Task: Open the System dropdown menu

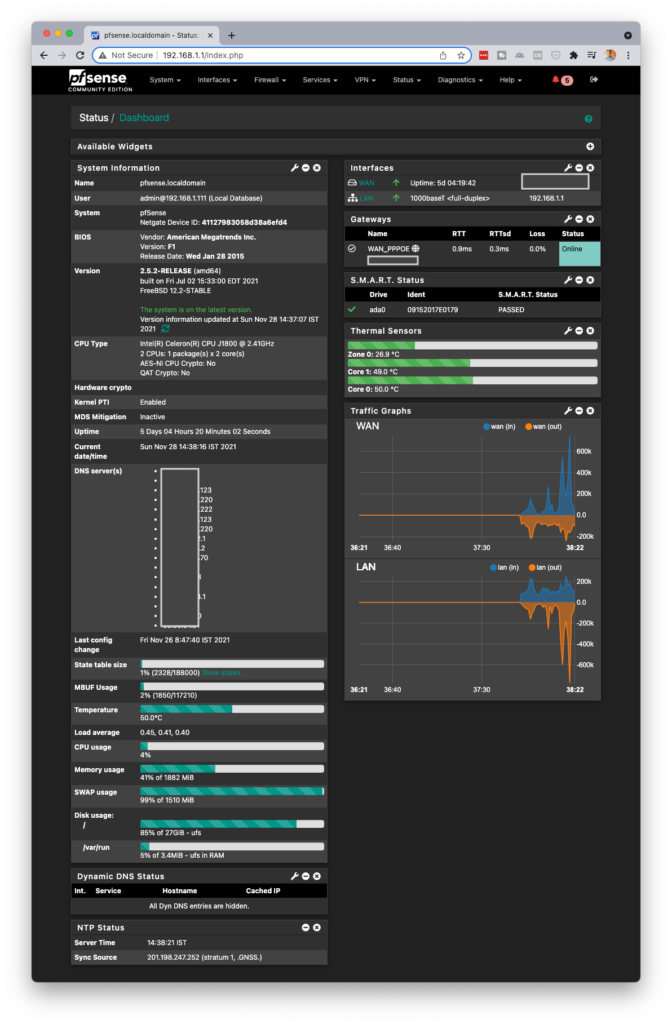Action: [165, 80]
